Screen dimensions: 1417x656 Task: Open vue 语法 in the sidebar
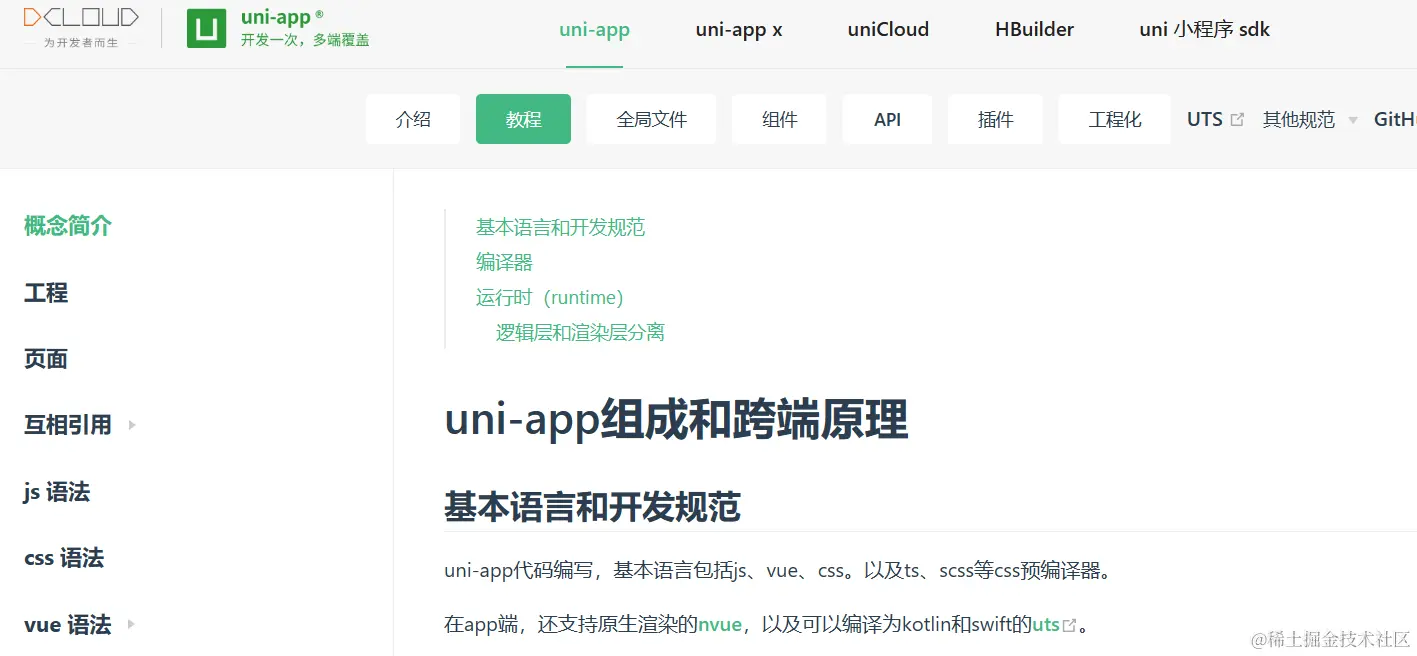(x=67, y=625)
